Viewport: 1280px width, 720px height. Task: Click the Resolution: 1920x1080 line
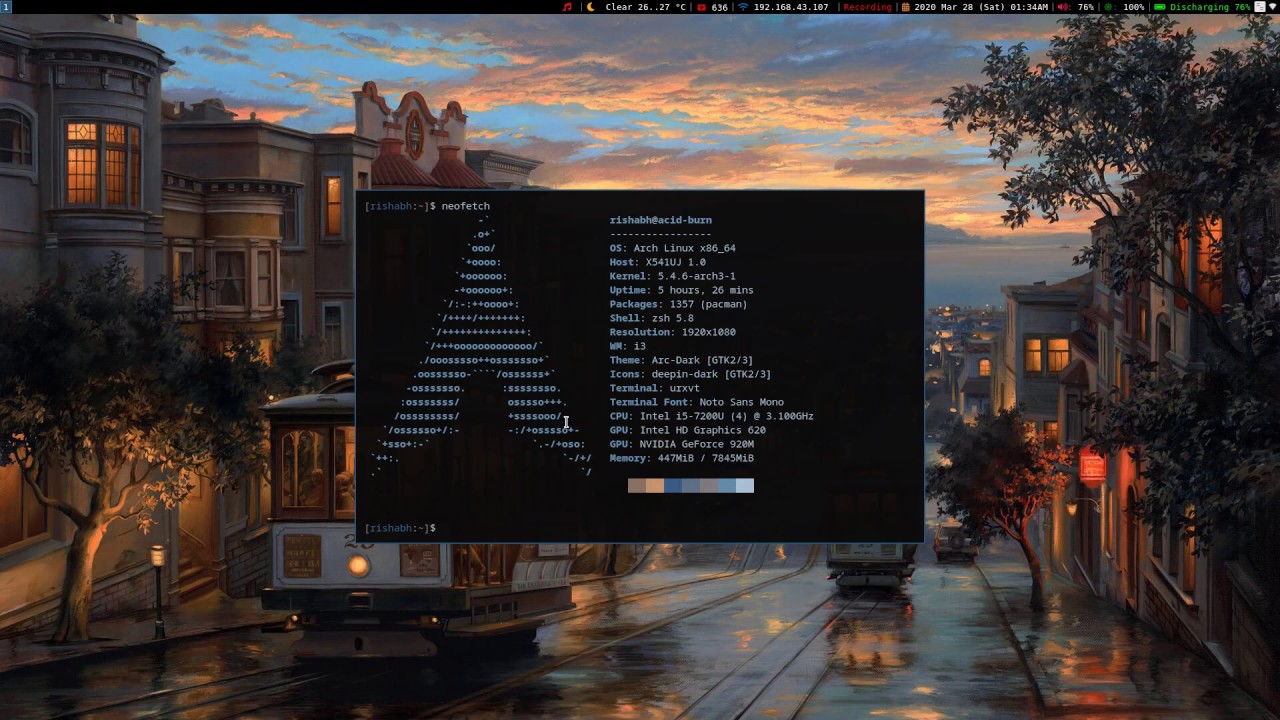(673, 332)
